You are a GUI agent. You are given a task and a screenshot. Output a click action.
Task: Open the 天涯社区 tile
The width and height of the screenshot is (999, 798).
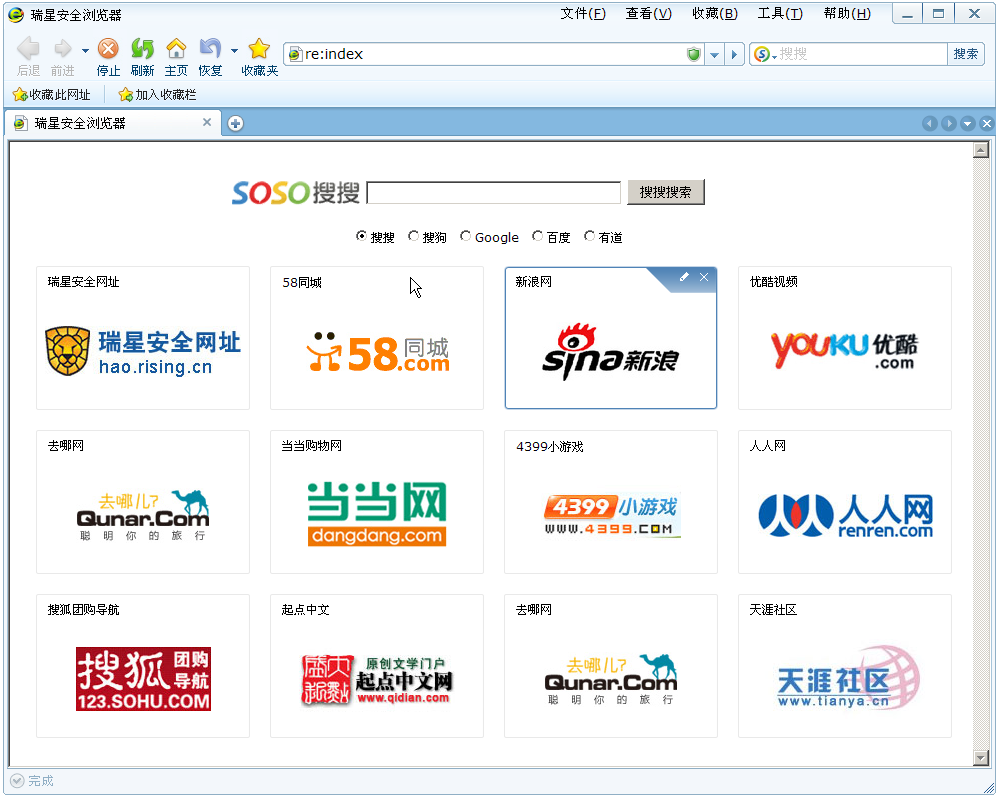point(845,666)
